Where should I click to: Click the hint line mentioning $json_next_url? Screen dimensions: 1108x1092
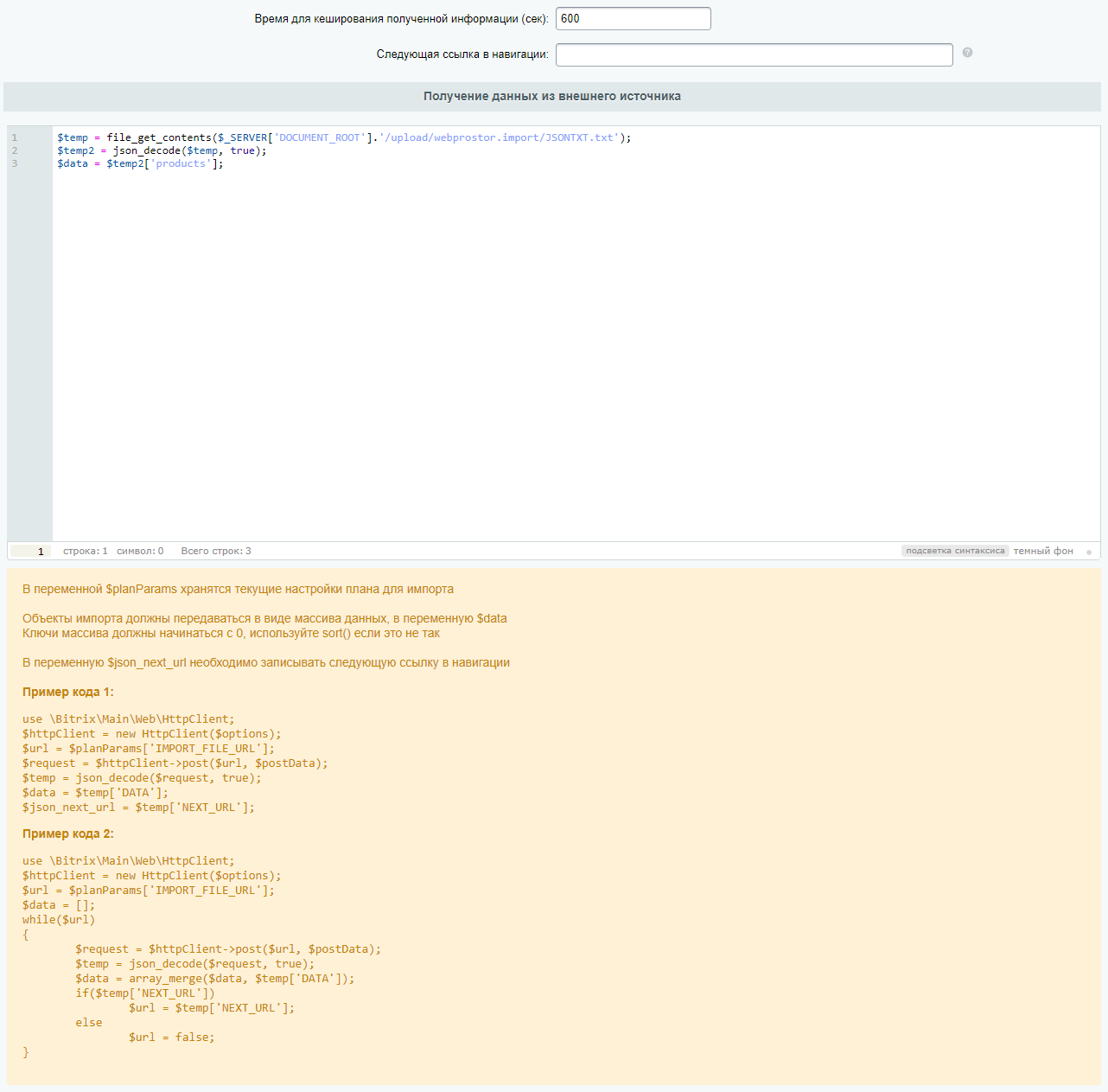266,662
